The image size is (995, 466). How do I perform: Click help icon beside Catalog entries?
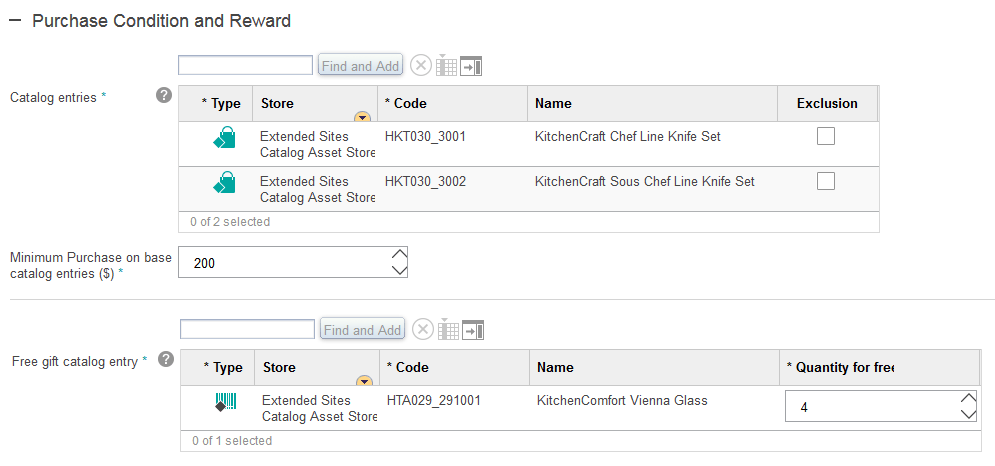(165, 96)
